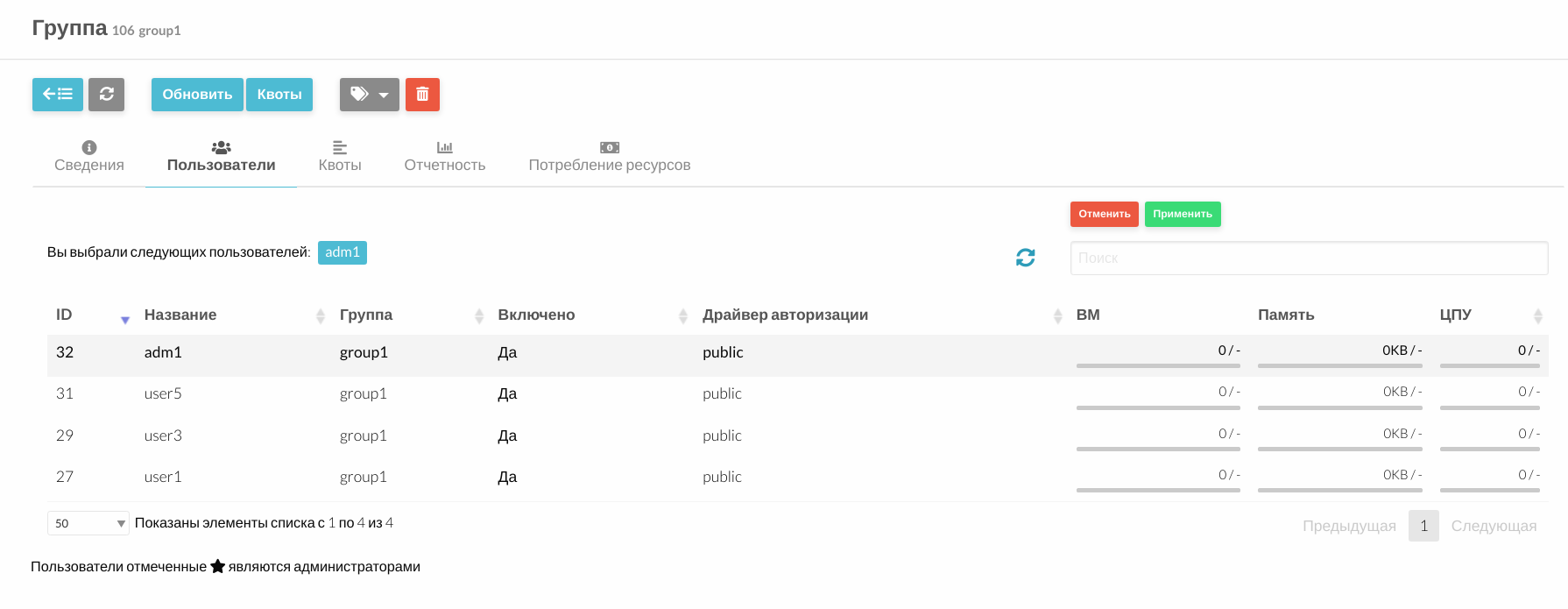Image resolution: width=1568 pixels, height=609 pixels.
Task: Select the user1 row
Action: pyautogui.click(x=797, y=479)
